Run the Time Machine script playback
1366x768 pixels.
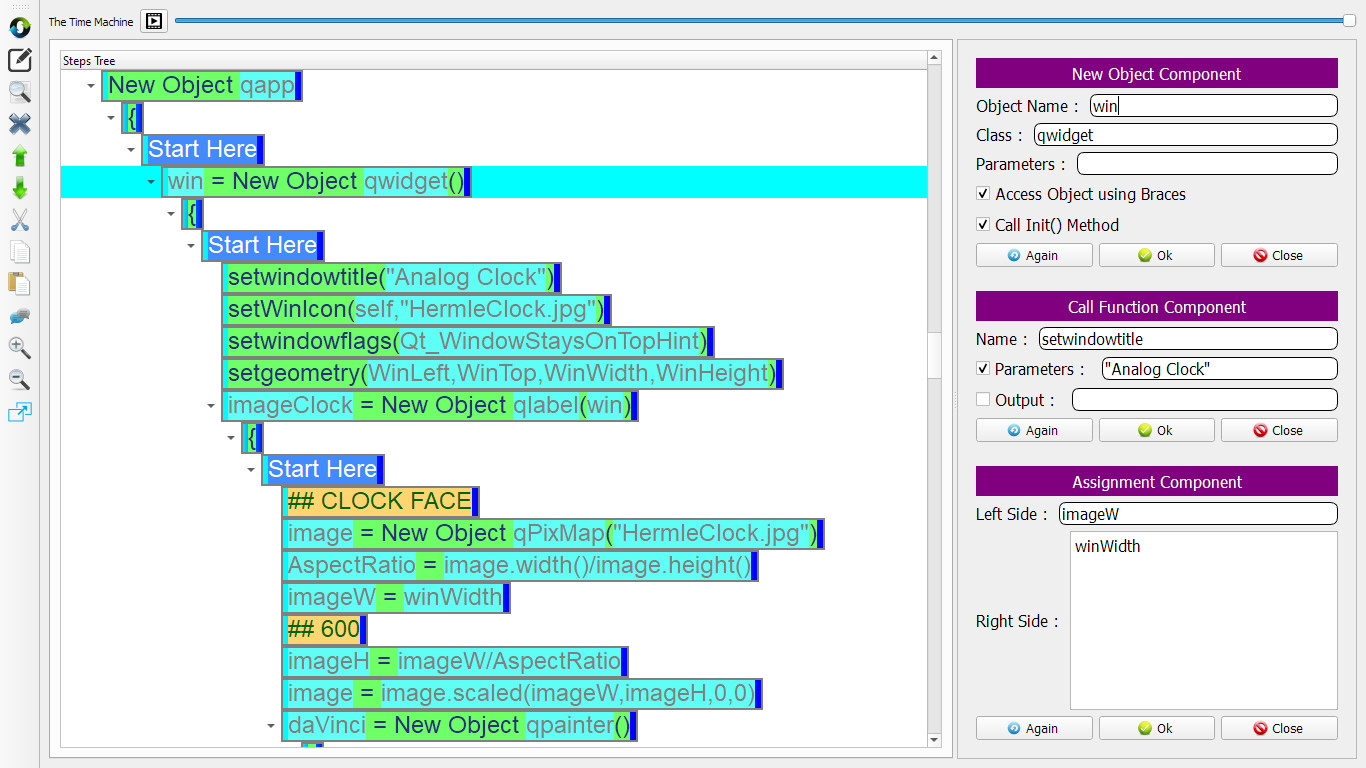(153, 21)
